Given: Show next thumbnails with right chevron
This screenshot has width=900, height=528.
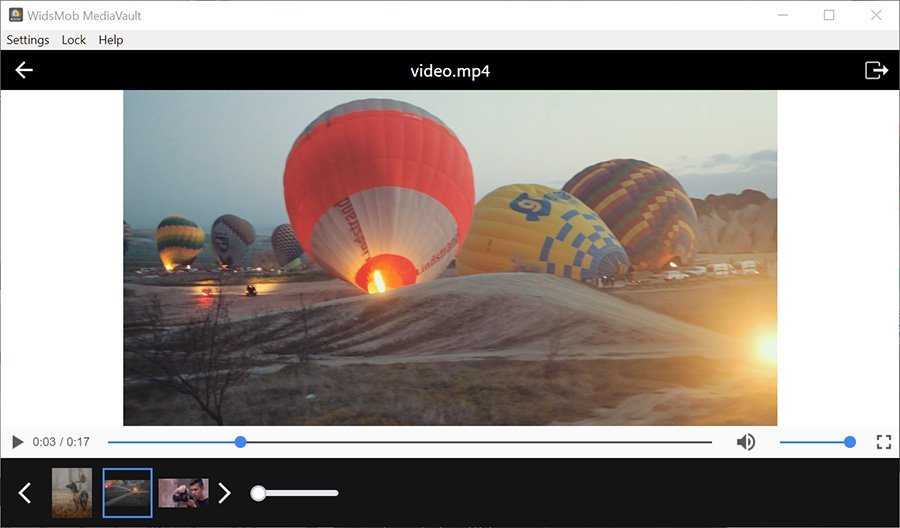Looking at the screenshot, I should tap(225, 493).
